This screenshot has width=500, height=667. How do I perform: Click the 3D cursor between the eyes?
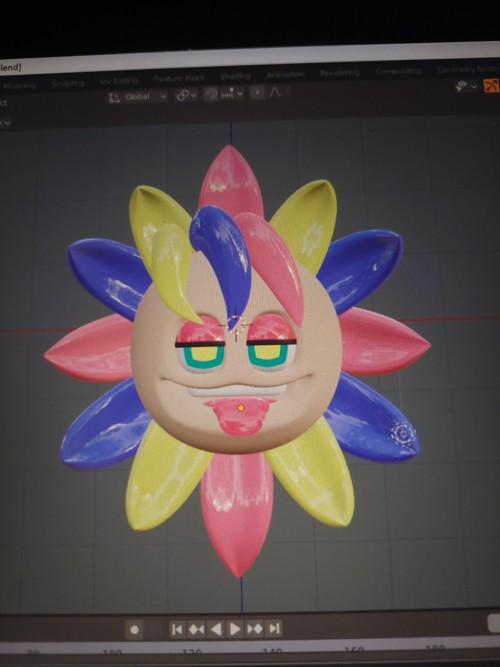coord(235,325)
